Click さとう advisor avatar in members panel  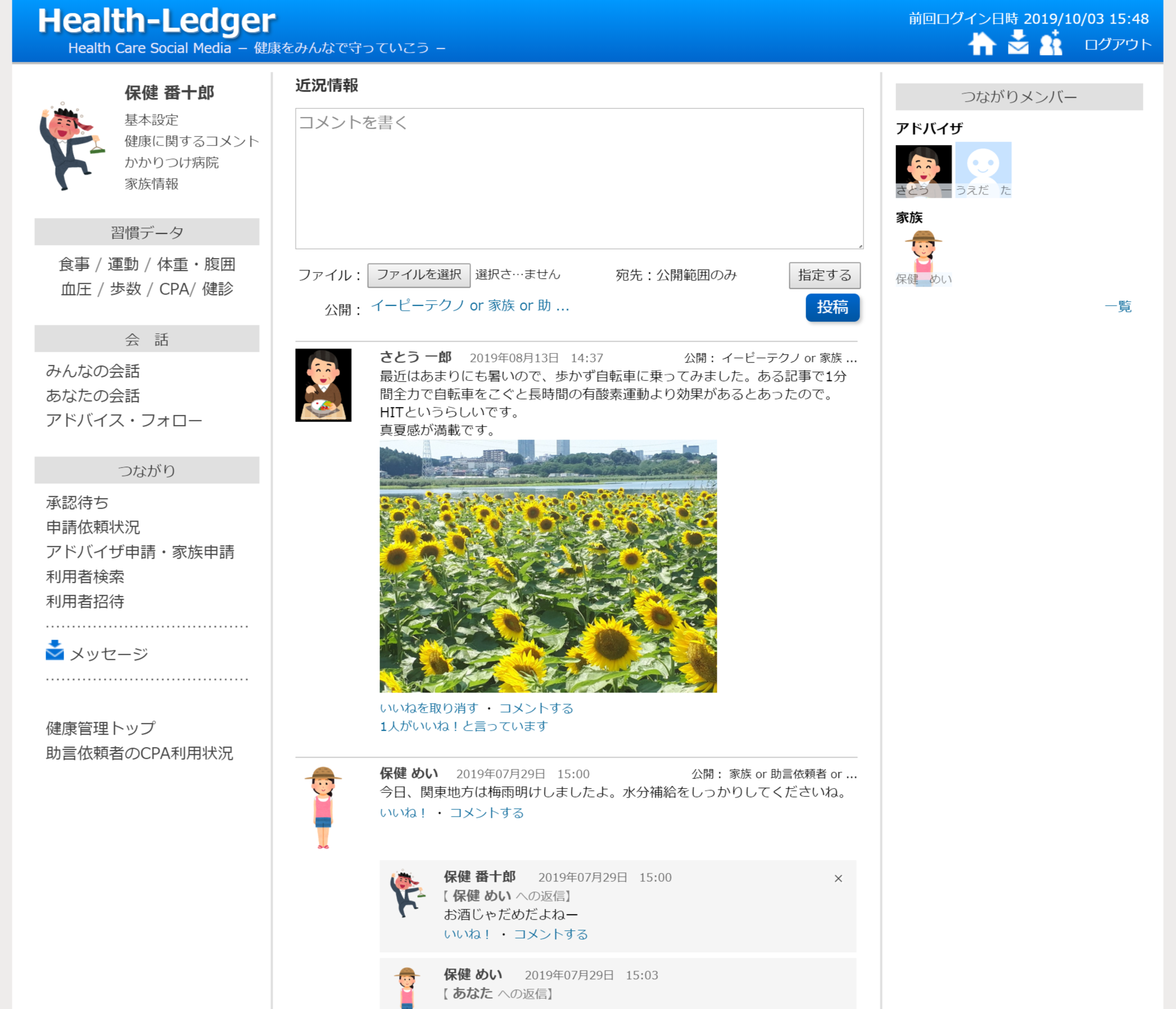pyautogui.click(x=923, y=170)
